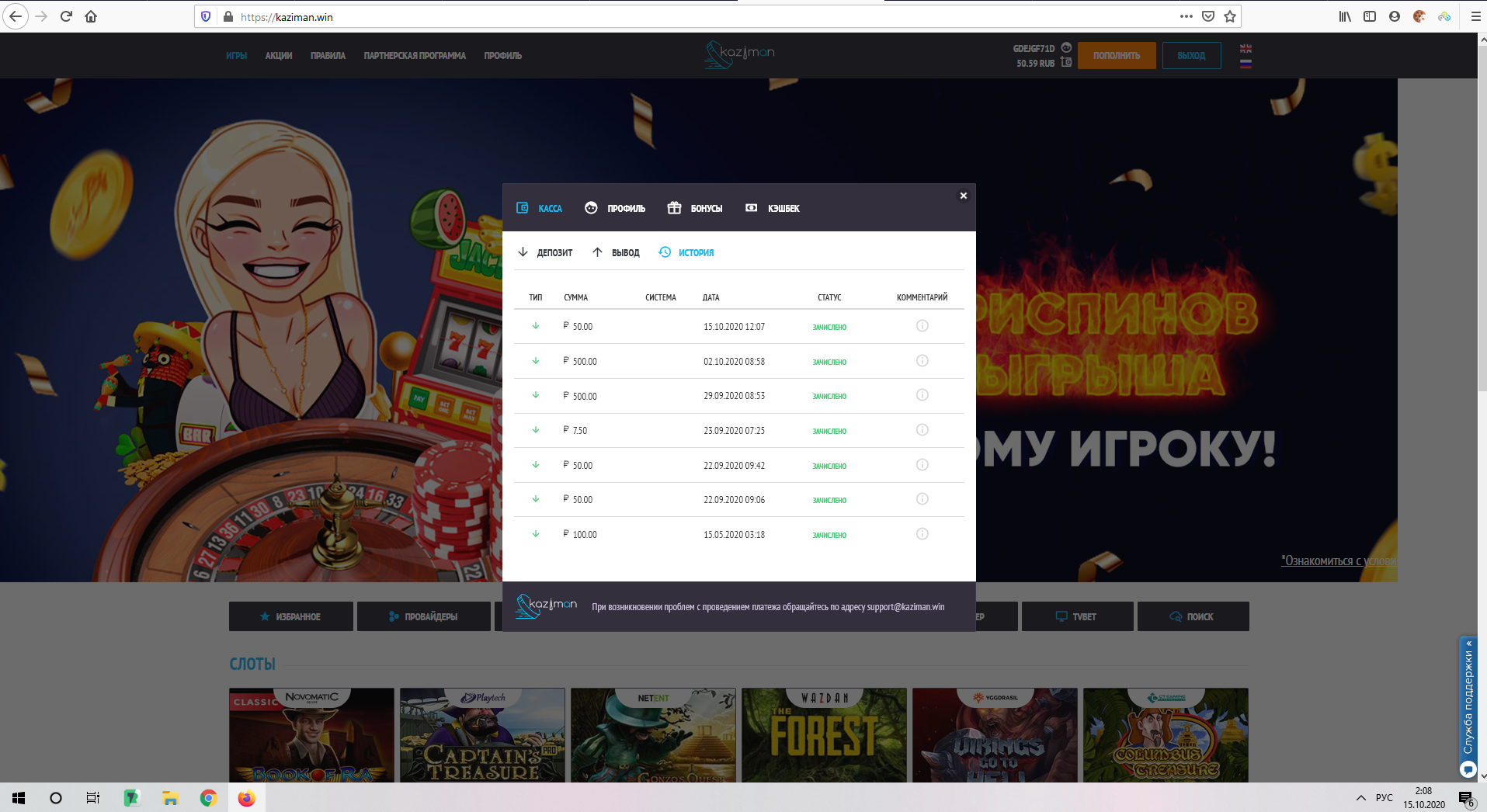Open the Депозит section
The image size is (1487, 812).
point(545,252)
